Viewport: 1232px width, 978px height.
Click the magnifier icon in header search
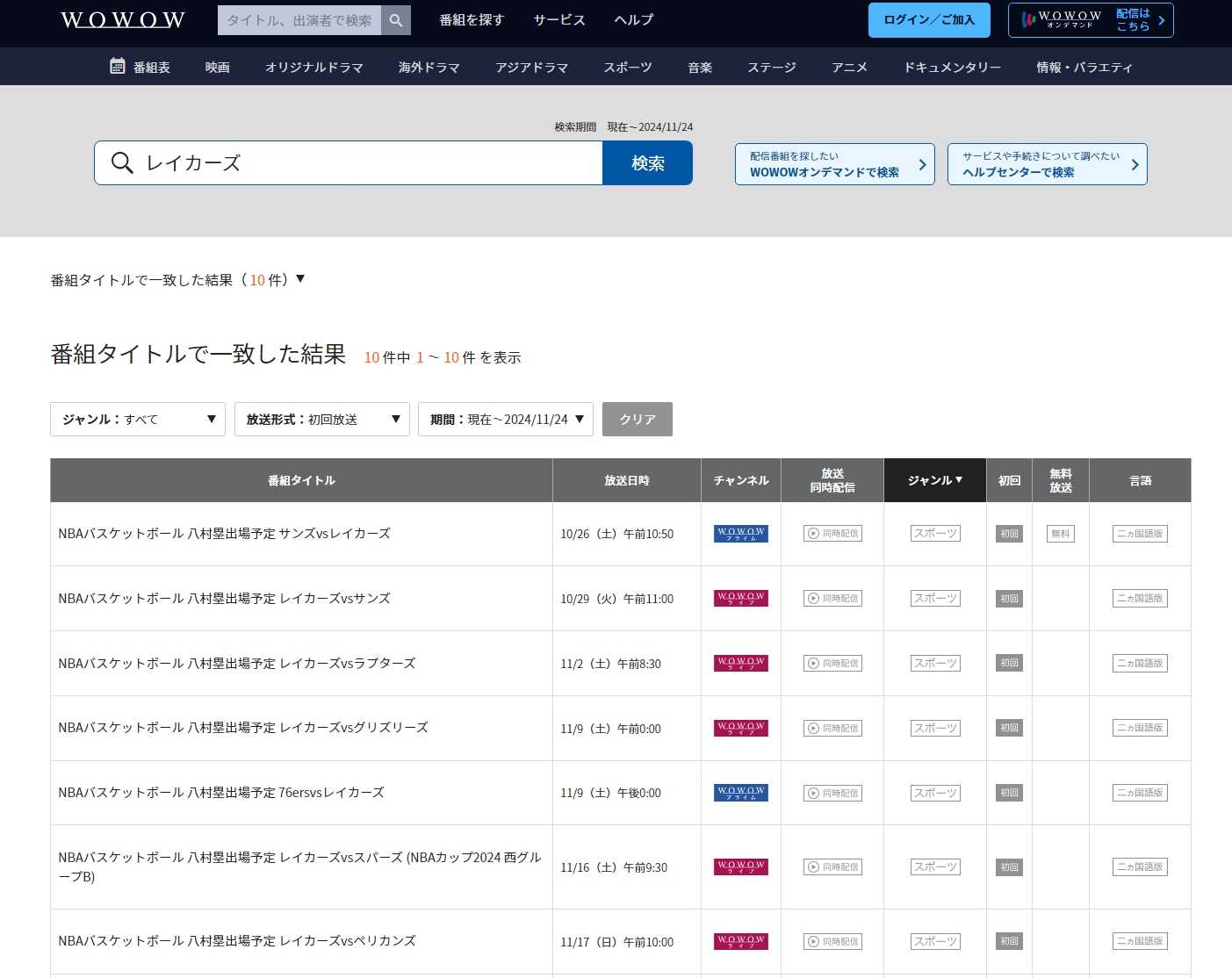(x=396, y=20)
